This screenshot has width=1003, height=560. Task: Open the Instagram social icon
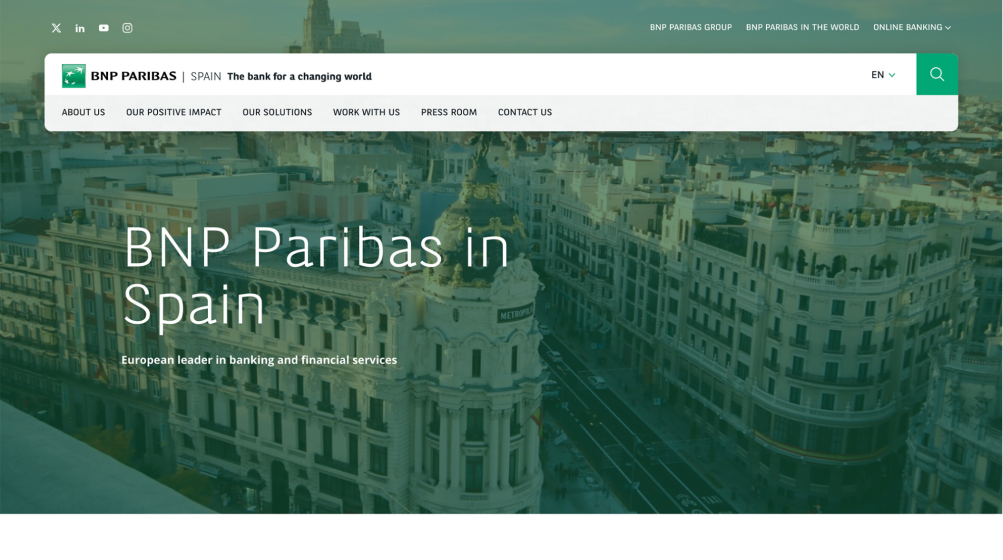point(127,28)
